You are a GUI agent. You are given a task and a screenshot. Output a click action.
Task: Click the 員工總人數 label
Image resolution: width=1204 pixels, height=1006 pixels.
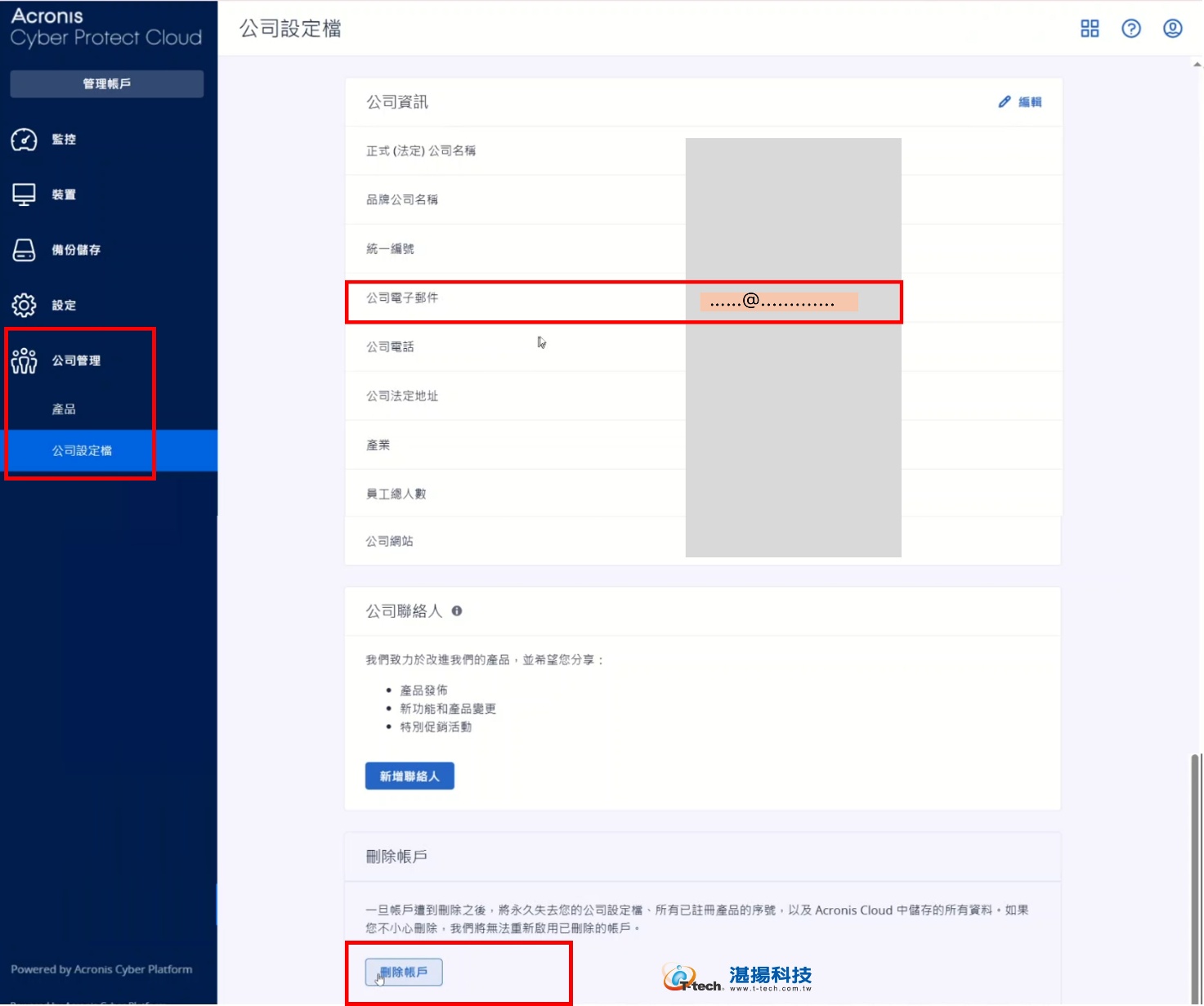pos(396,494)
